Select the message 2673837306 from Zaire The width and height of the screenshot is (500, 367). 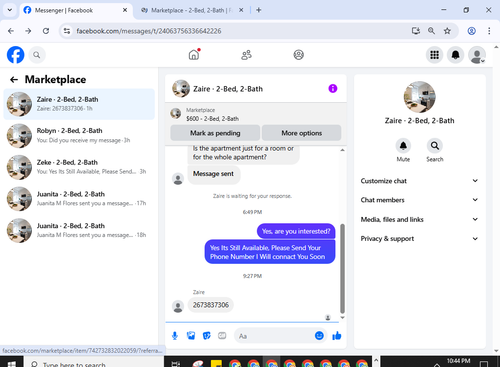click(211, 305)
